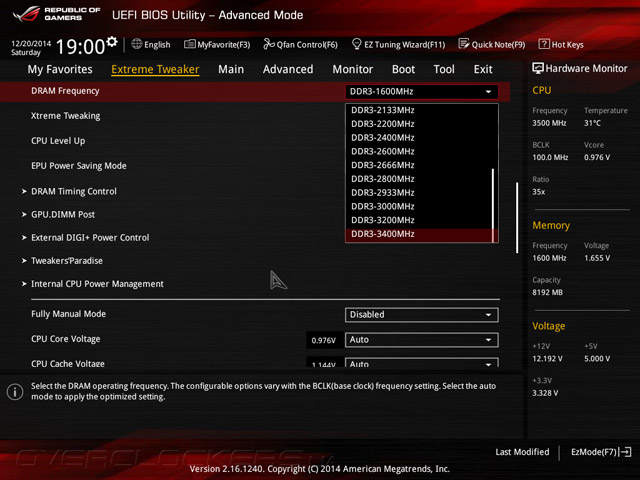Show Hot Keys question mark icon
This screenshot has width=640, height=480.
[544, 44]
